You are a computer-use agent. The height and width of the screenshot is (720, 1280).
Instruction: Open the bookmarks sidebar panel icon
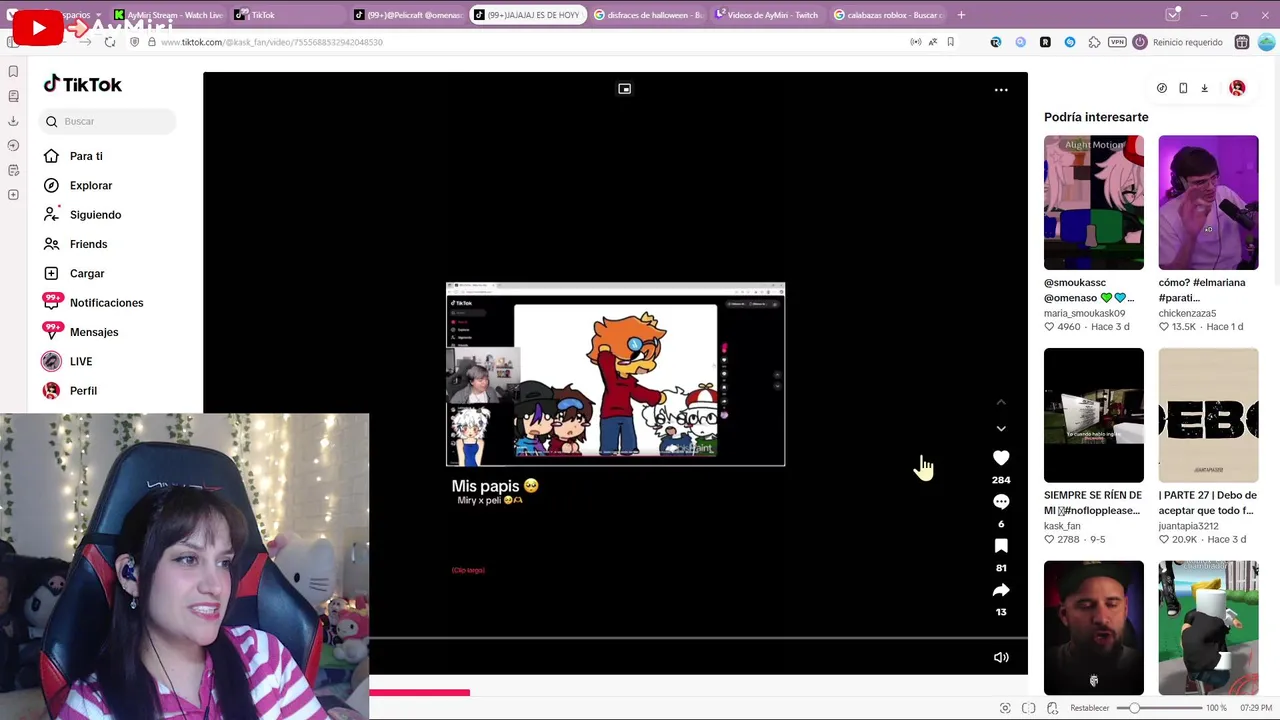(x=13, y=72)
